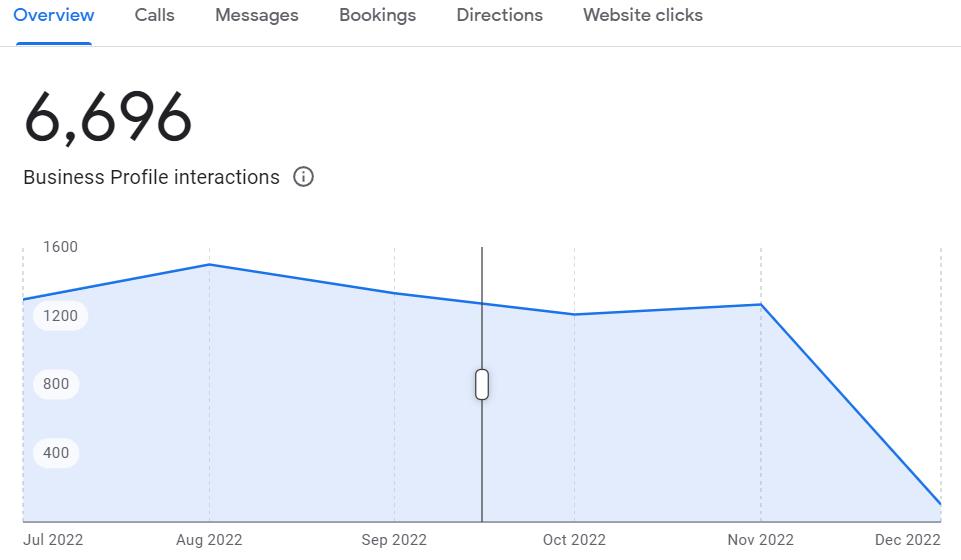Switch to the Overview tab
Viewport: 961px width, 560px height.
click(54, 15)
